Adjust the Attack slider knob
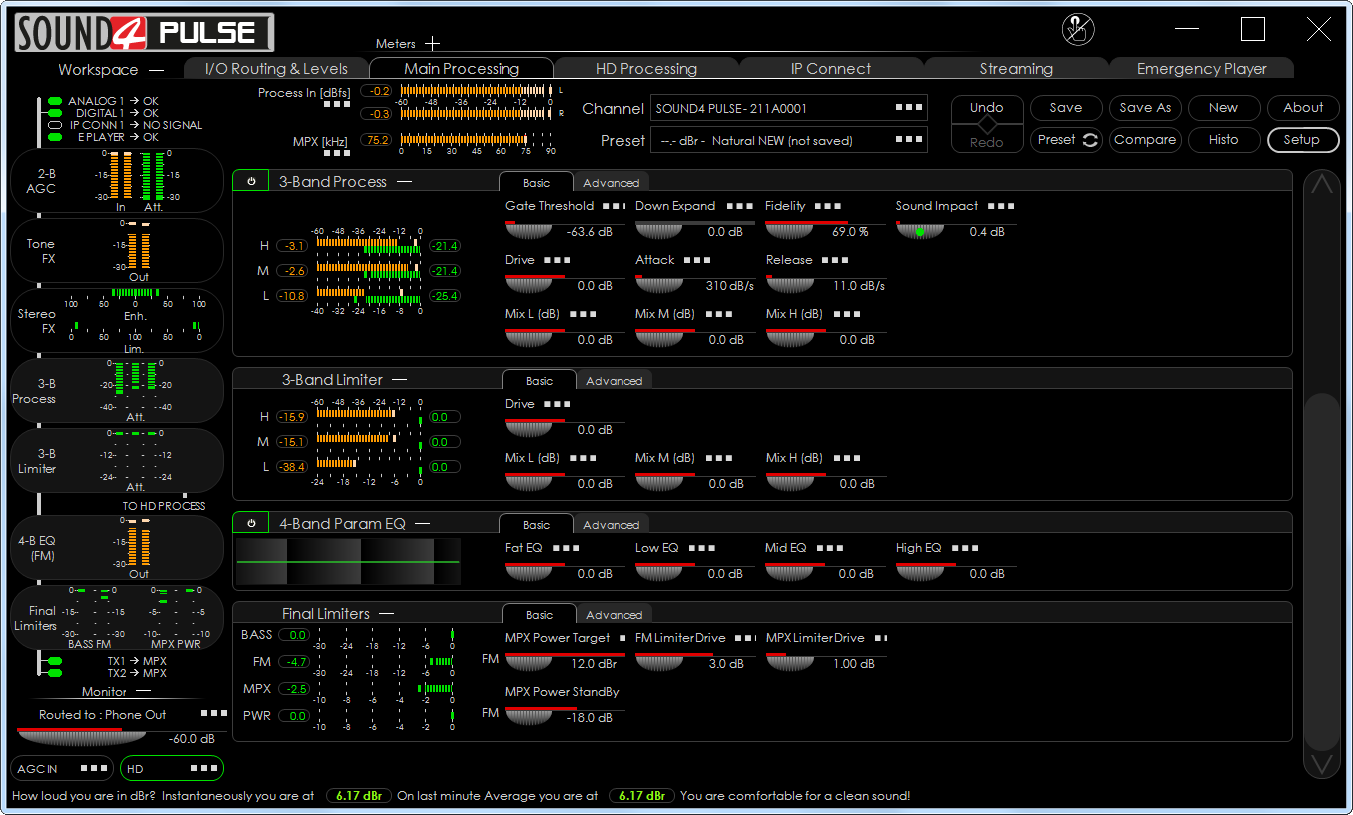The height and width of the screenshot is (815, 1353). click(659, 285)
